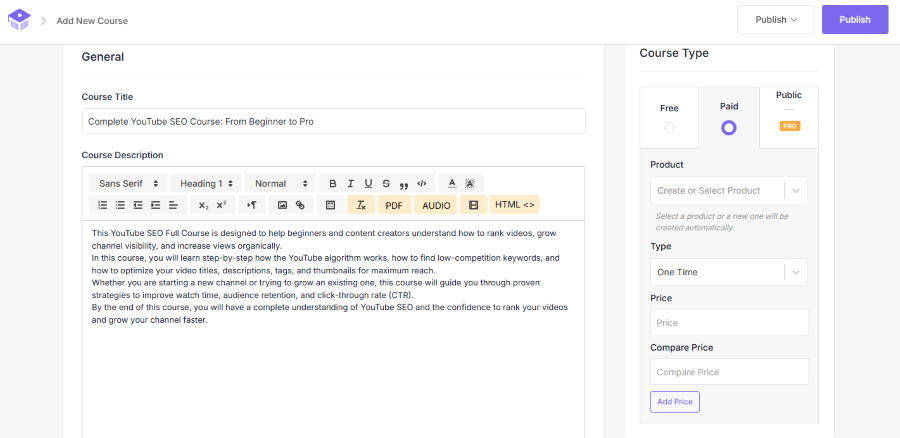Insert an ordered numbered list

click(x=102, y=204)
